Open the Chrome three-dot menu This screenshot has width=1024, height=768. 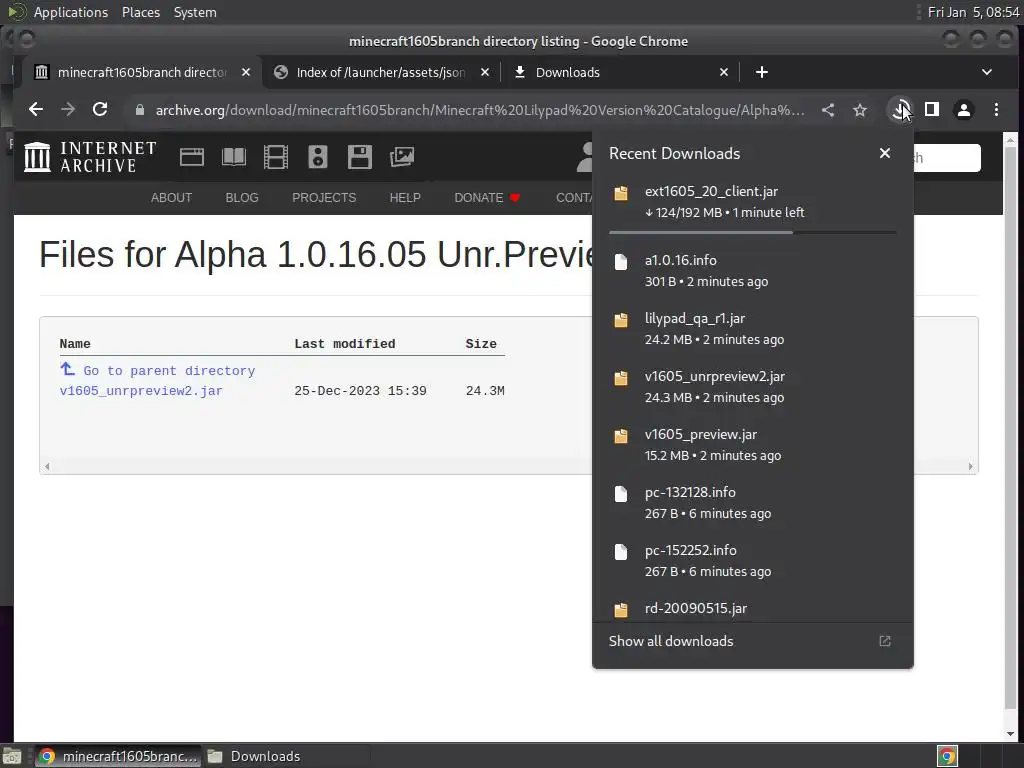[996, 110]
